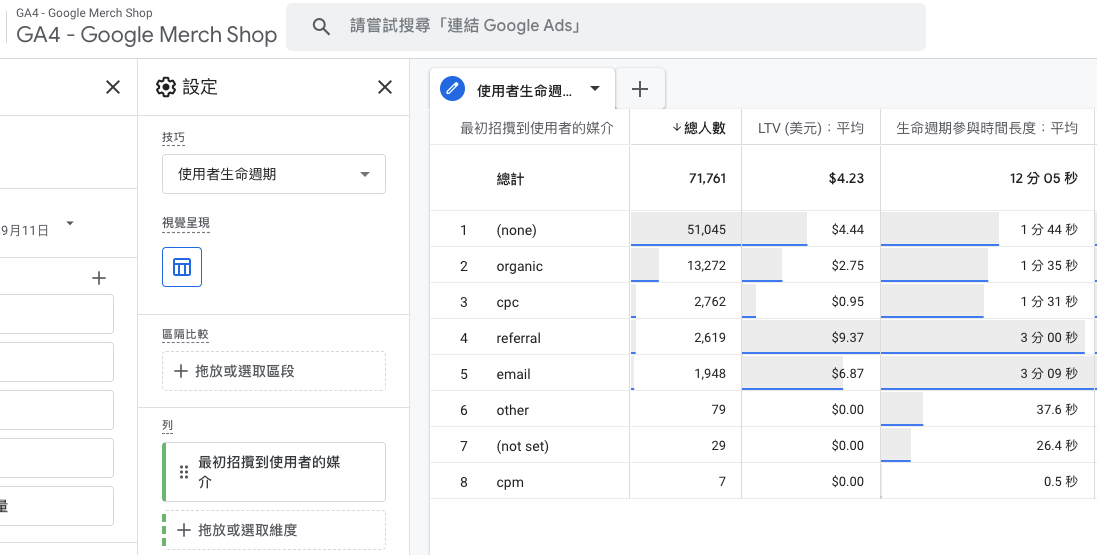This screenshot has height=555, width=1097.
Task: Open the 使用者生命週期 technique dropdown
Action: (x=274, y=174)
